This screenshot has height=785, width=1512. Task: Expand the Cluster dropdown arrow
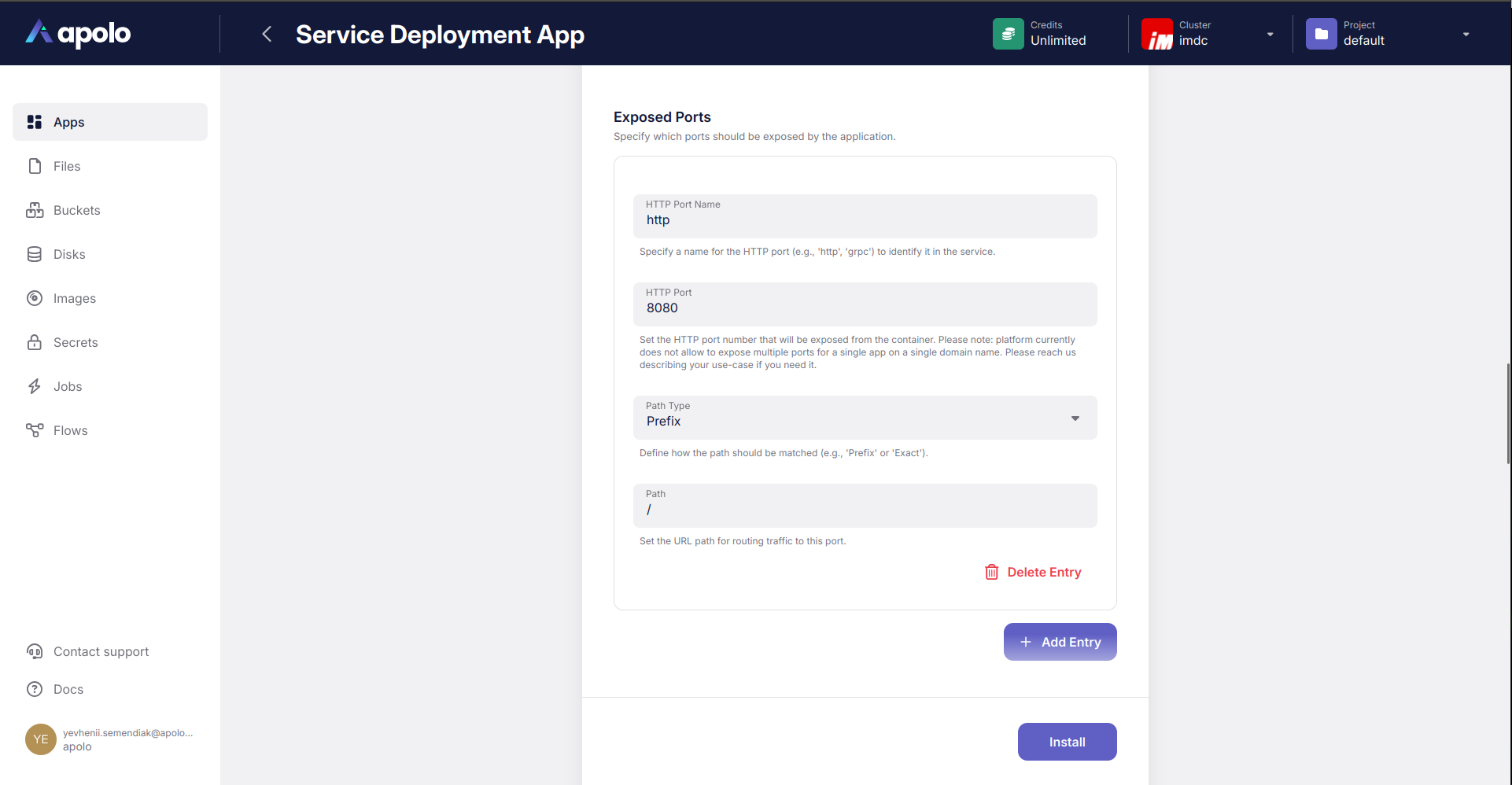pos(1270,35)
